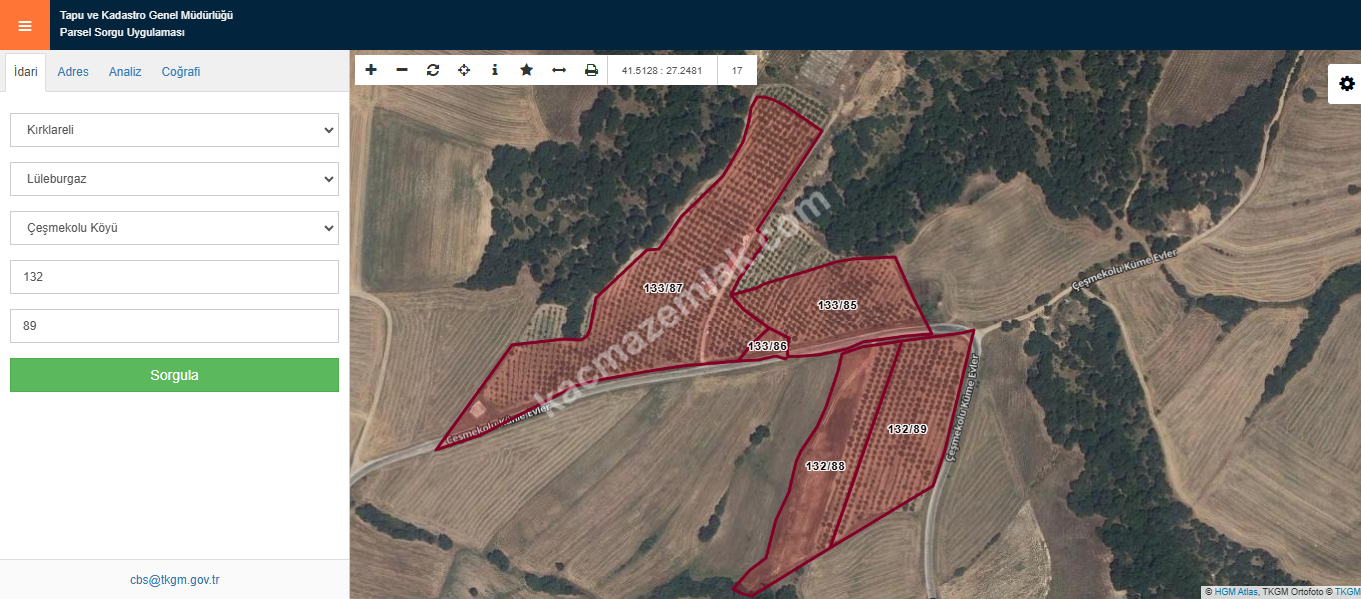Viewport: 1361px width, 599px height.
Task: Open the cbs@tkgm.gov.tr email link
Action: (174, 580)
